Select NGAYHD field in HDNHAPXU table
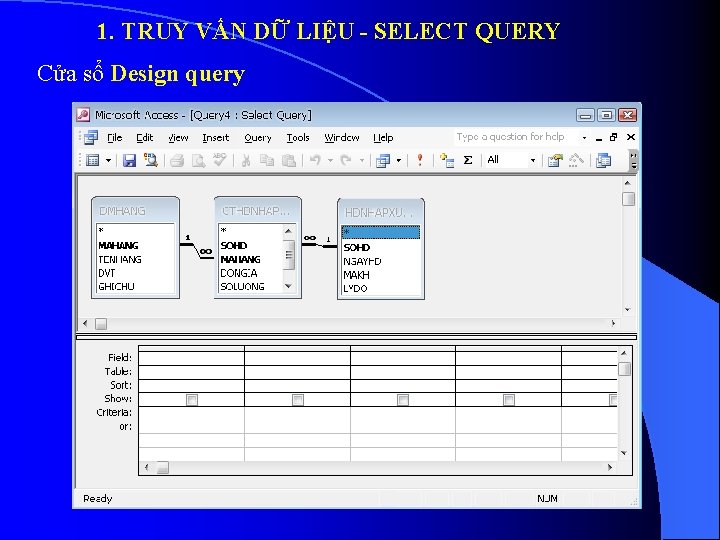Viewport: 720px width, 540px height. (x=362, y=261)
